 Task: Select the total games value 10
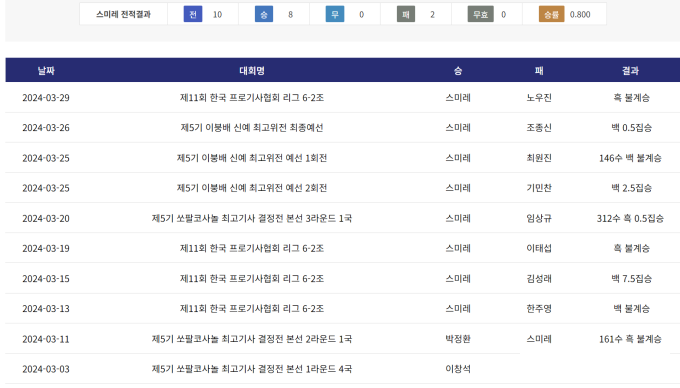pos(217,14)
